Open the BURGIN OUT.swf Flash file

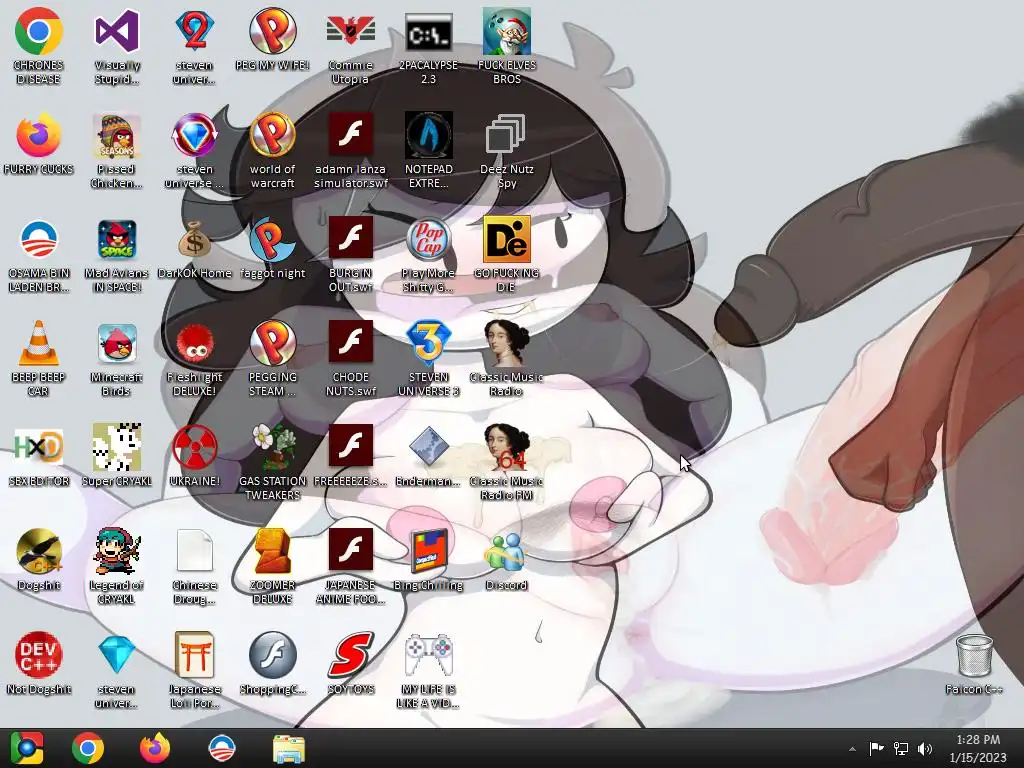[351, 237]
